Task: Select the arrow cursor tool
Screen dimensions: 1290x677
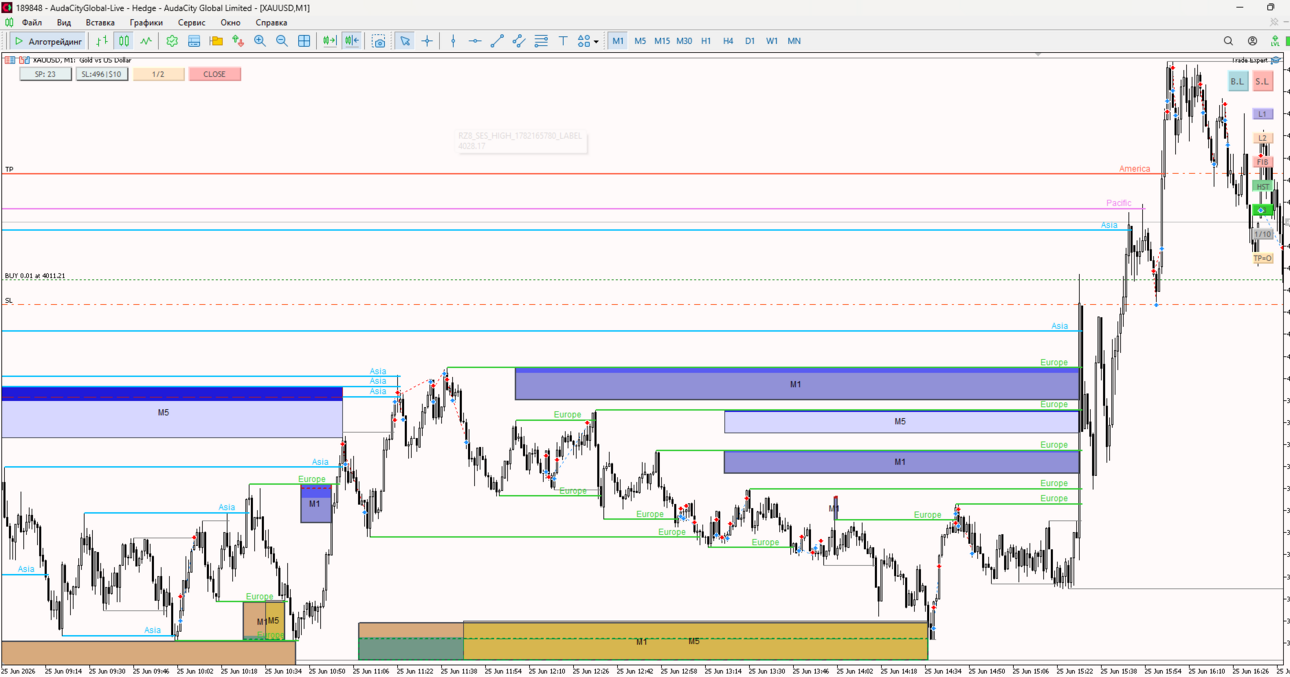Action: 405,41
